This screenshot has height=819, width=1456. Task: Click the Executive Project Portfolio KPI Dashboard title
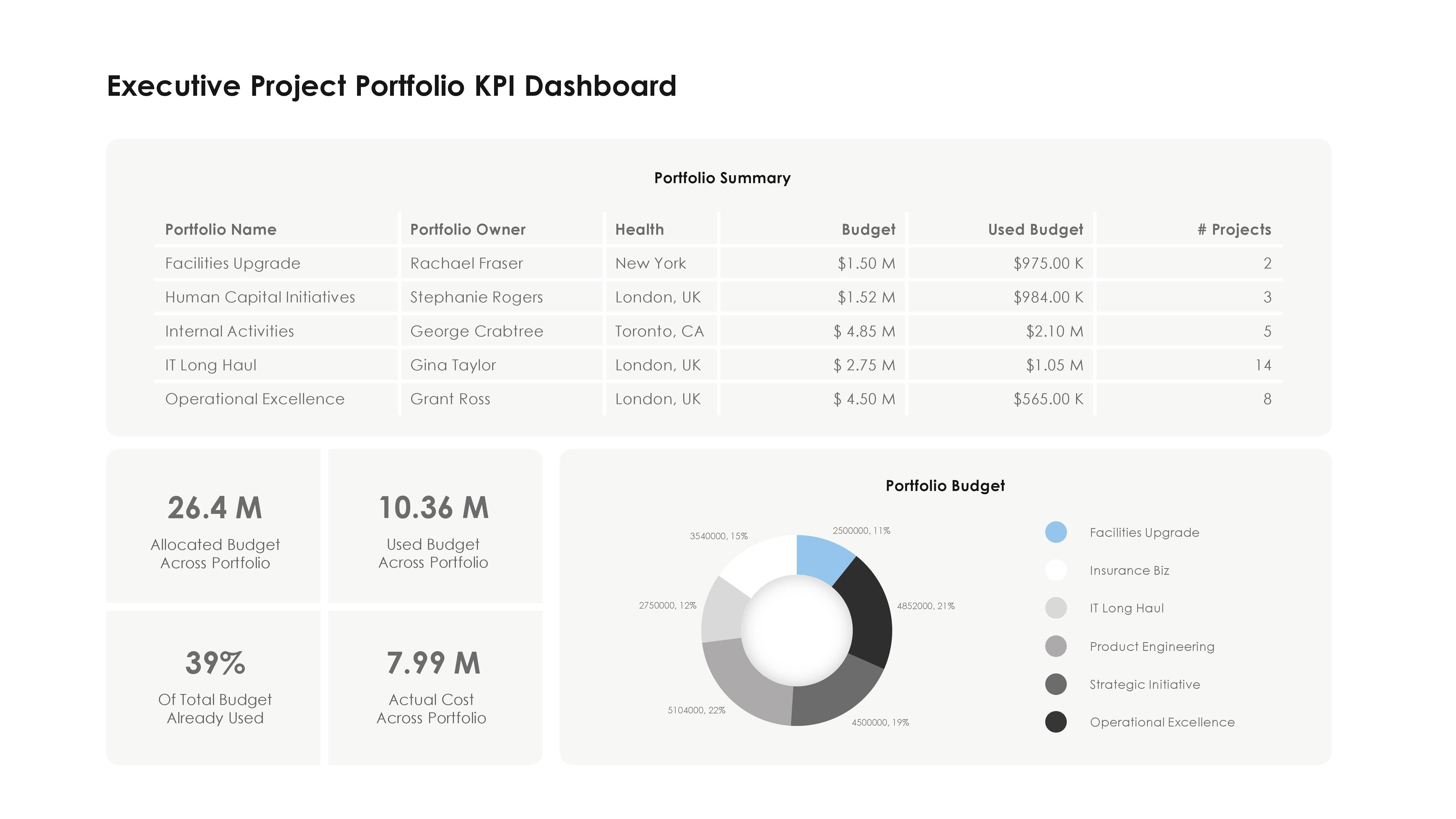coord(392,86)
